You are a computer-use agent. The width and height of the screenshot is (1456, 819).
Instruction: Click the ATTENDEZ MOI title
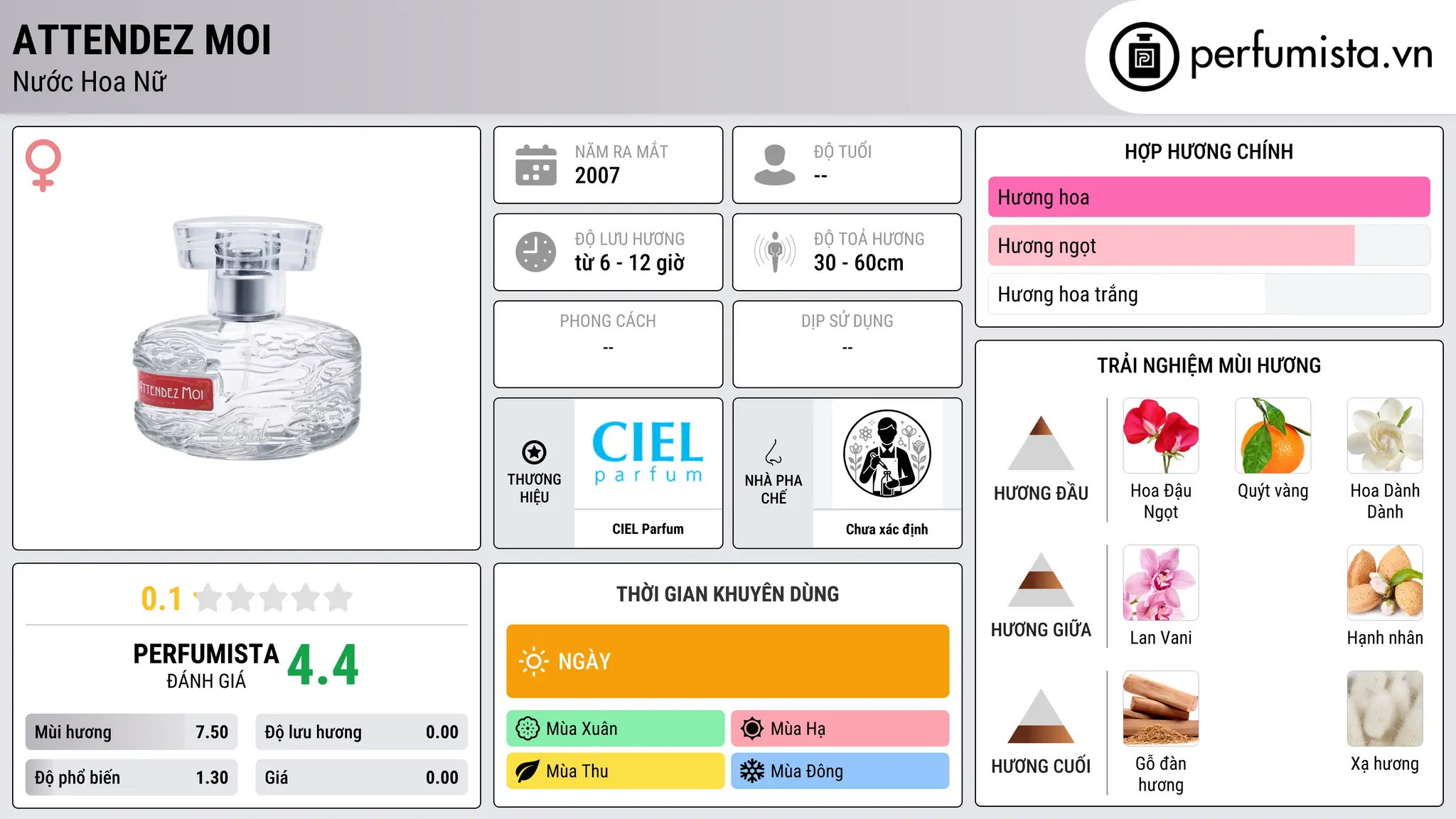142,40
